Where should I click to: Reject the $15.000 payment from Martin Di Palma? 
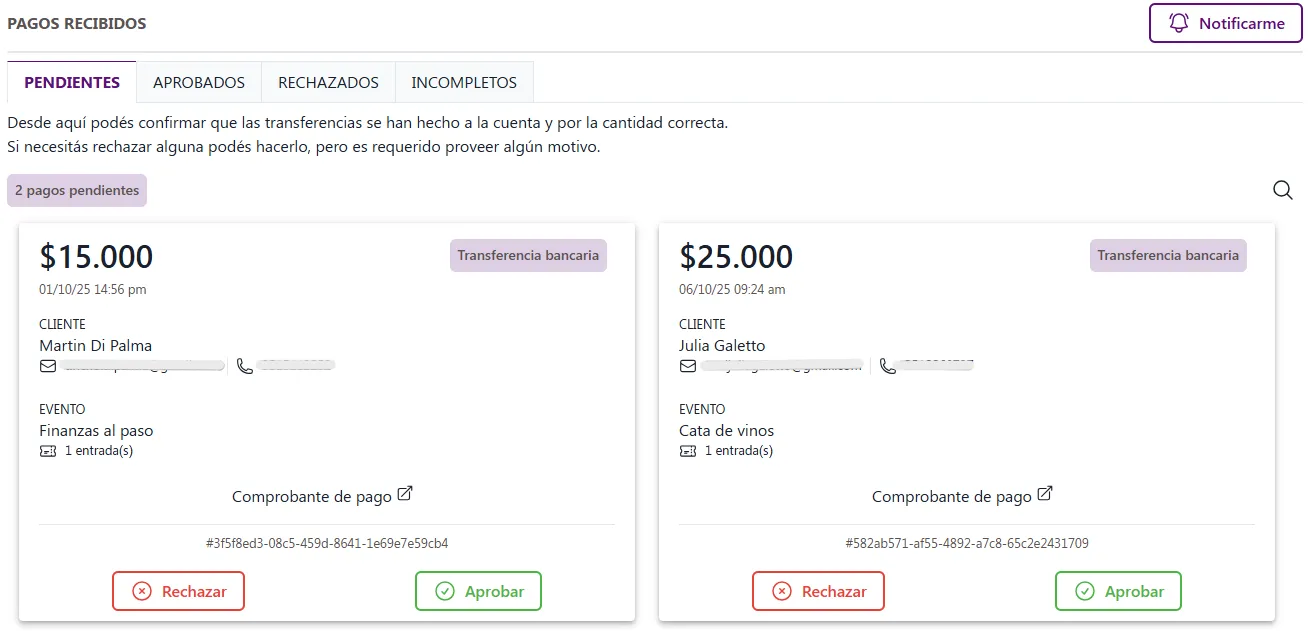[x=178, y=591]
